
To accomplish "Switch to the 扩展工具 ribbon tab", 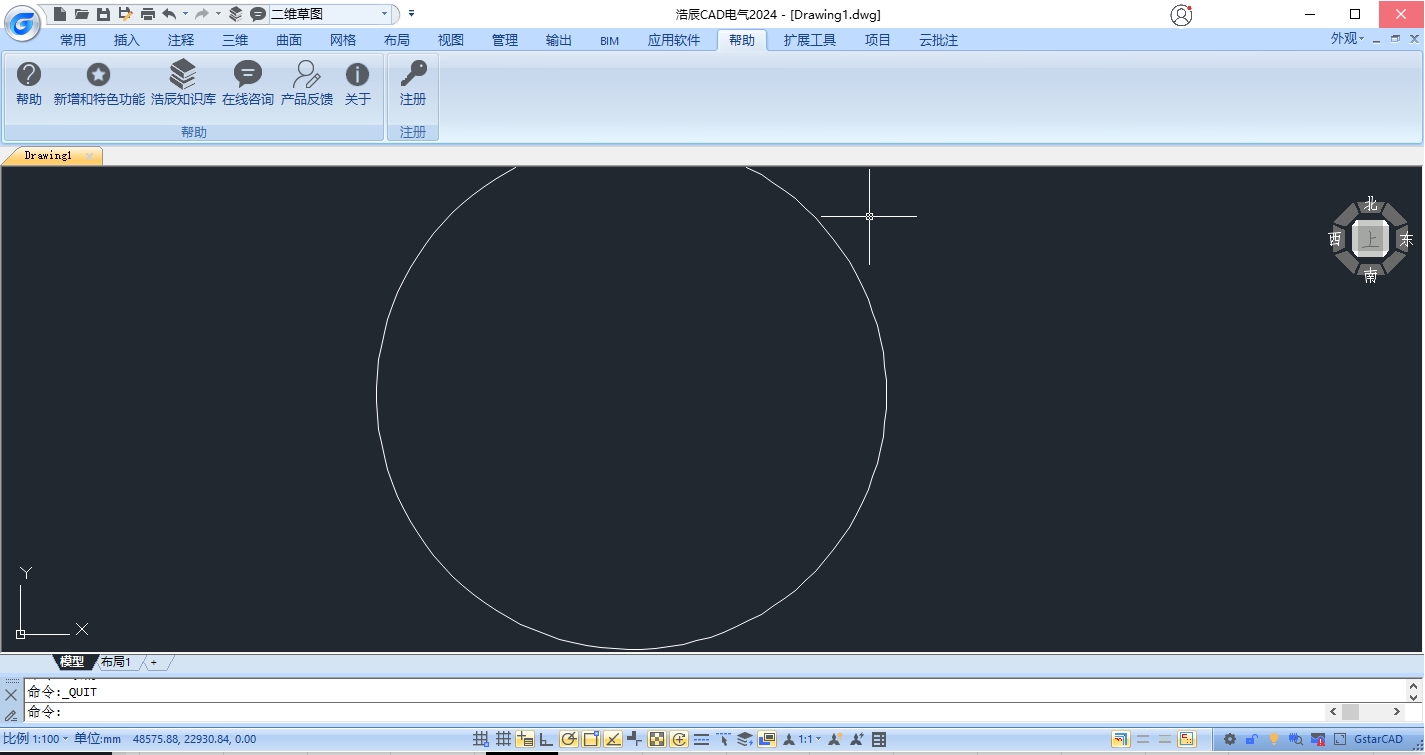I will pyautogui.click(x=810, y=40).
